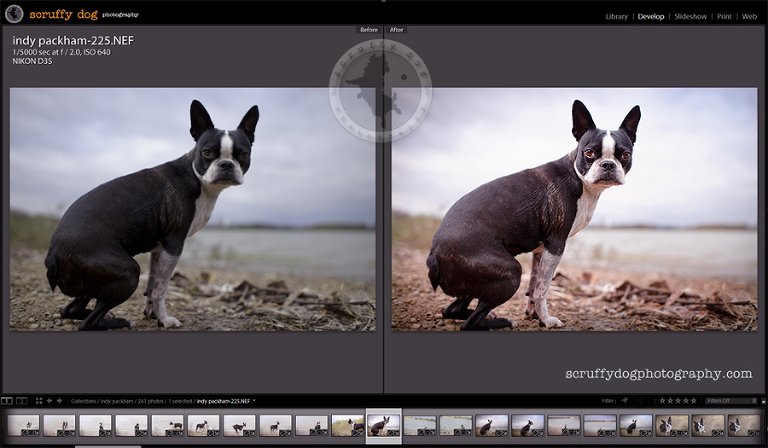Click the Before view label
Screen dimensions: 768x448
coord(368,30)
